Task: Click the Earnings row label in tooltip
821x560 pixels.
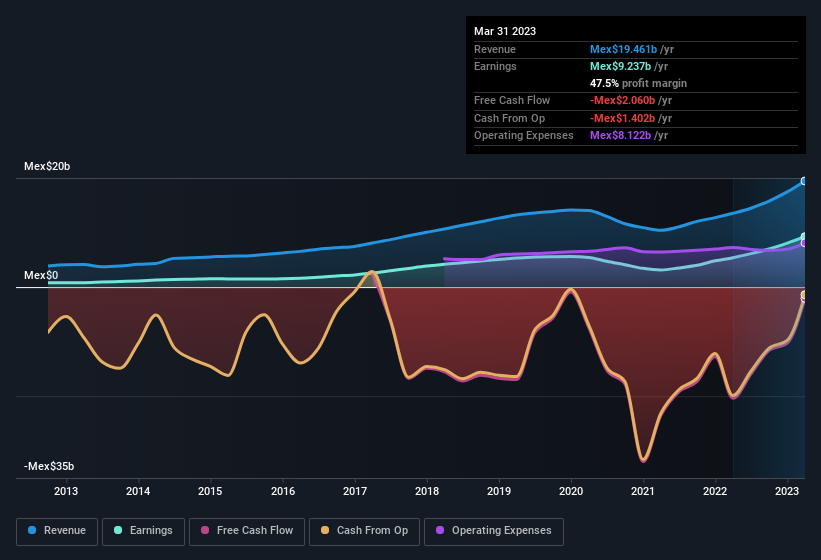Action: tap(495, 66)
